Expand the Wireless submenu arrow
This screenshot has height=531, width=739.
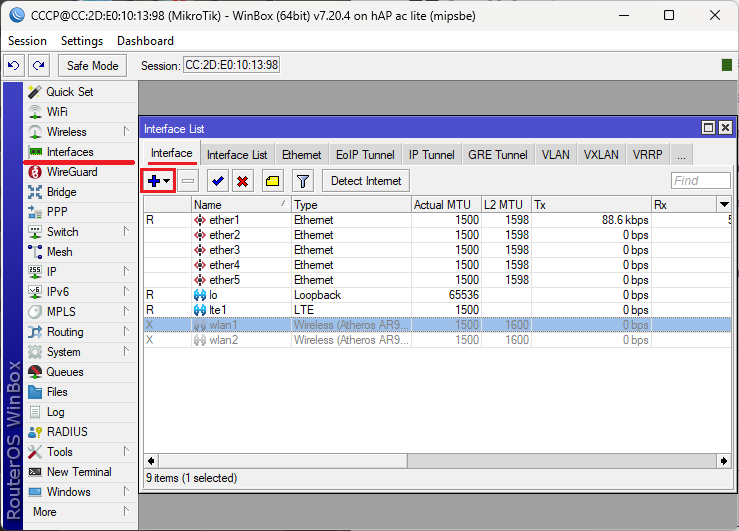coord(126,132)
